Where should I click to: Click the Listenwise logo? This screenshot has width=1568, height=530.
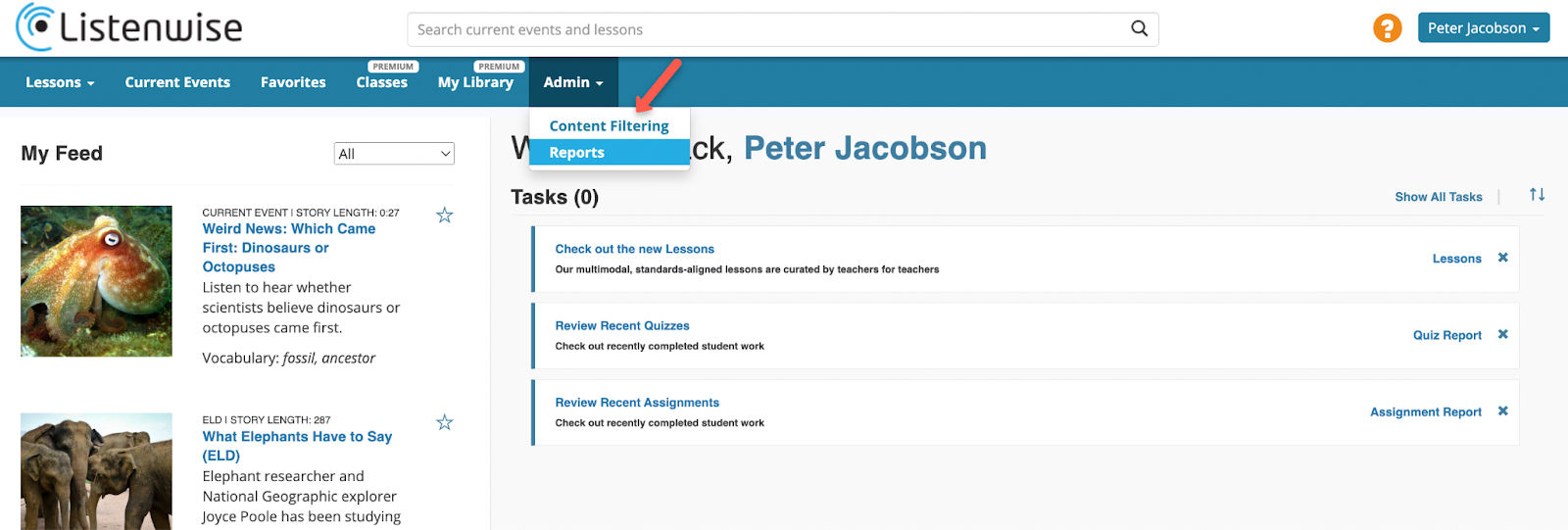129,27
